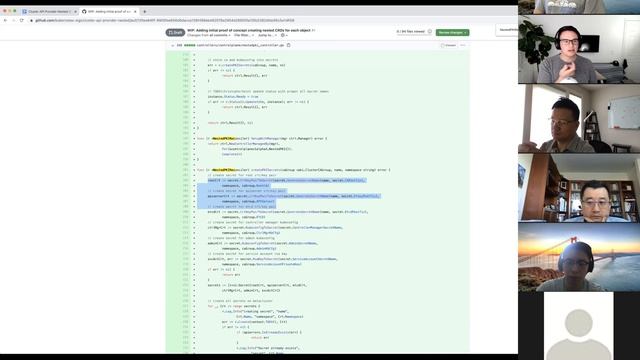Open a new browser tab
This screenshot has width=640, height=360.
144,11
